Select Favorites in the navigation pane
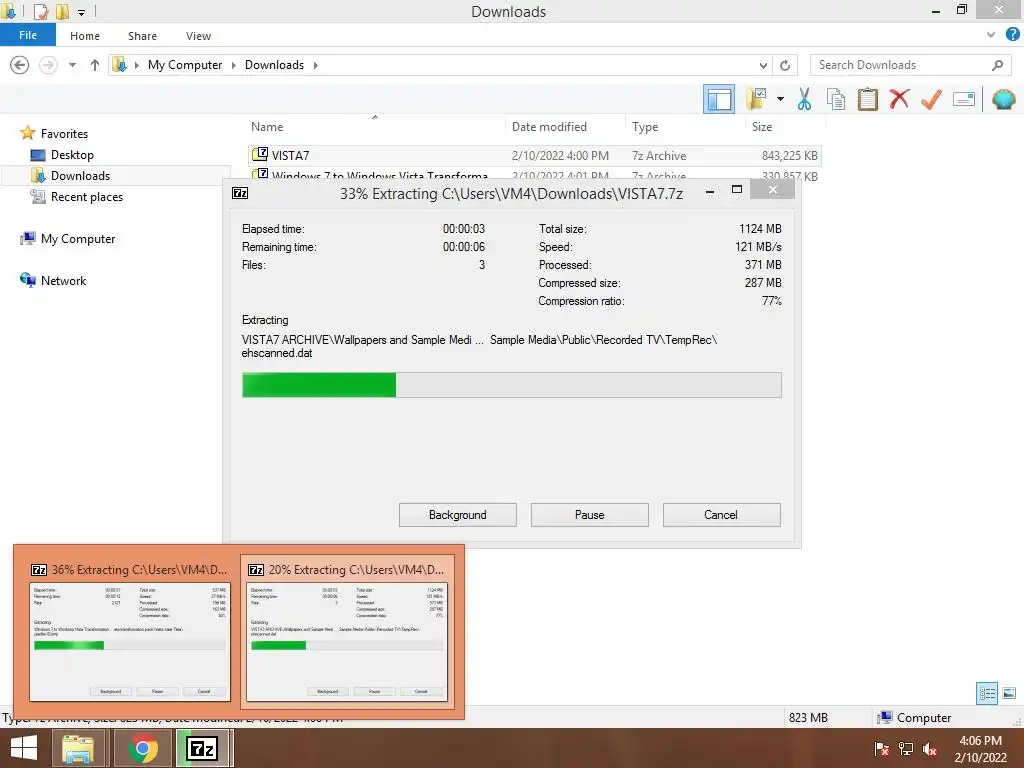The image size is (1024, 768). [x=64, y=133]
